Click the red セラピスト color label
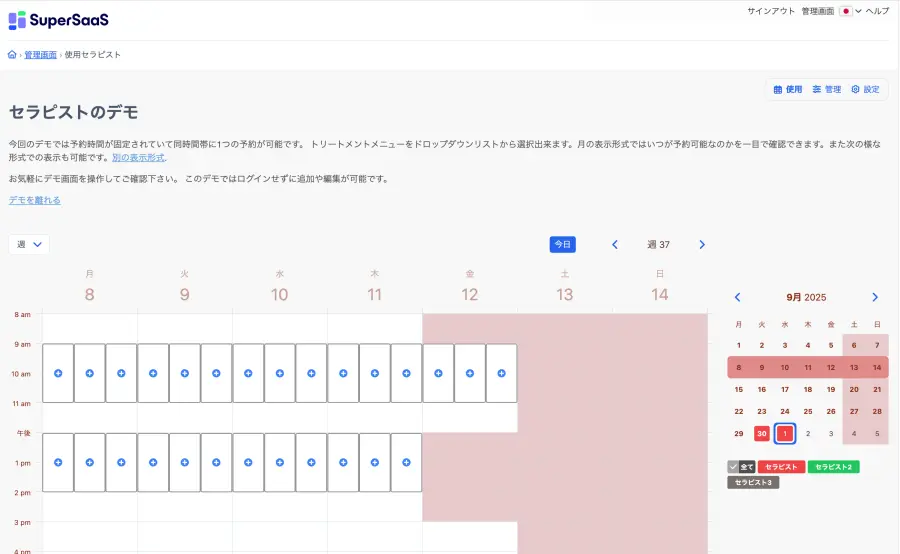This screenshot has width=900, height=554. [x=781, y=467]
